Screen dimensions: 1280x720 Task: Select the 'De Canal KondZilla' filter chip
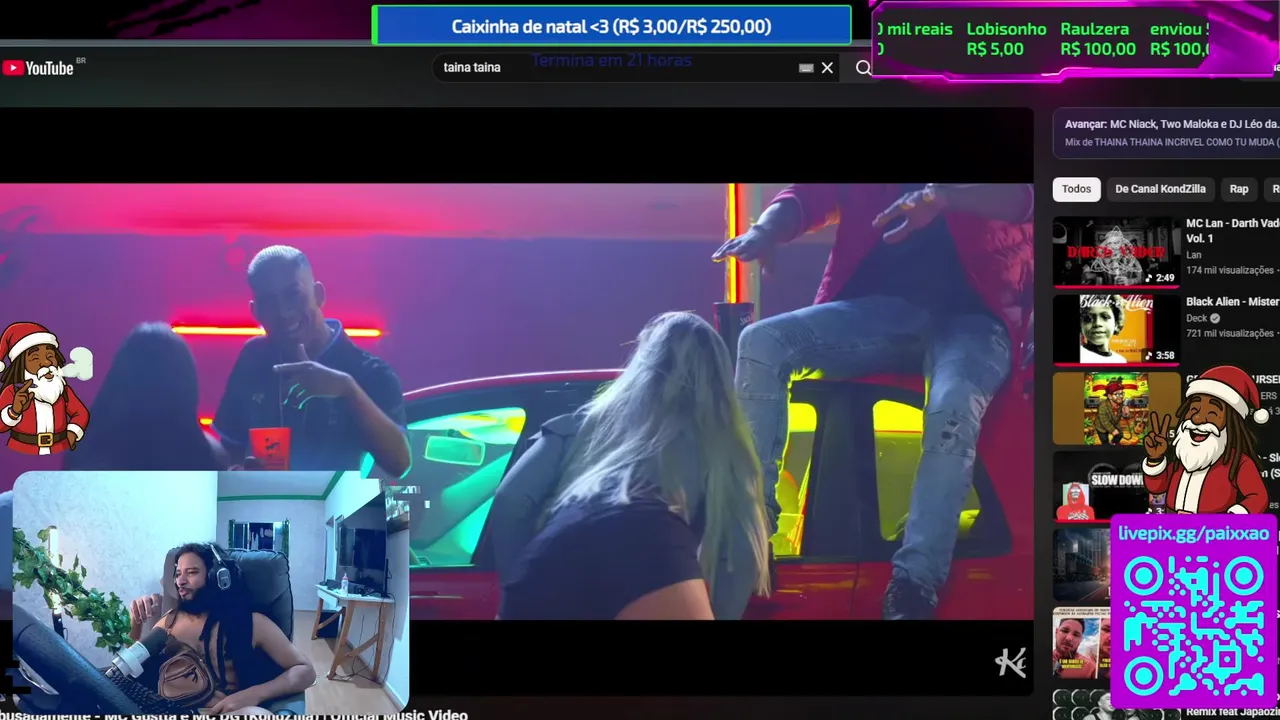[1160, 189]
